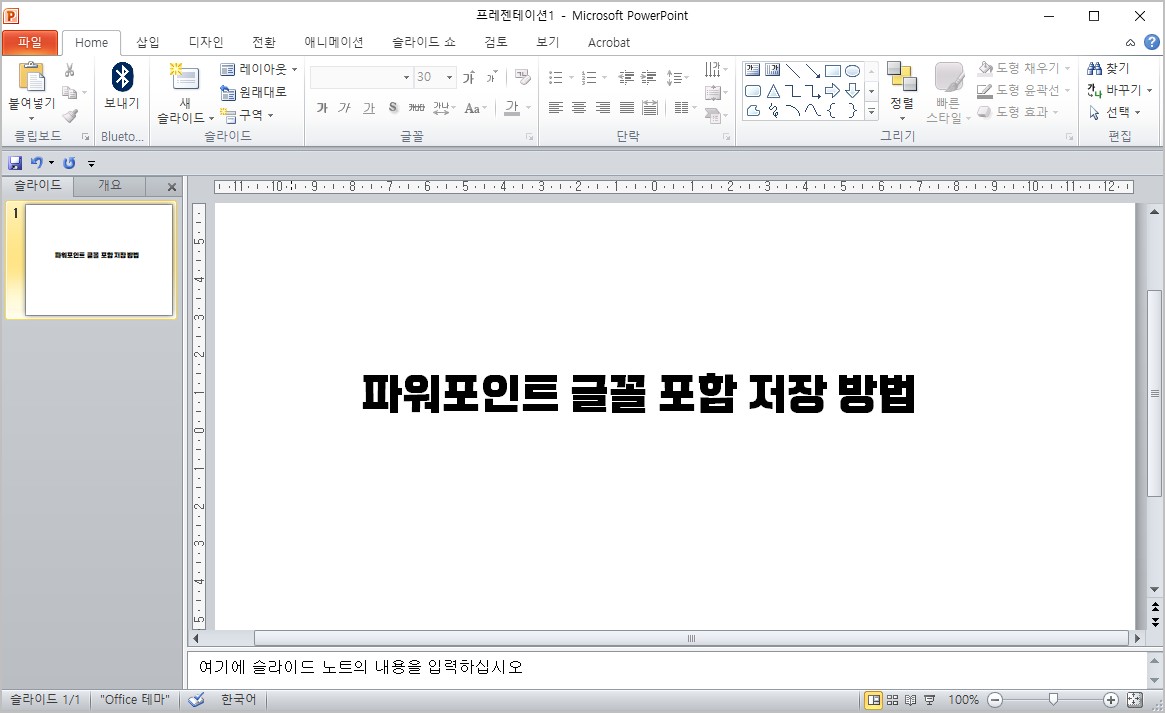Select the Isosceles Triangle shape
Image resolution: width=1165 pixels, height=713 pixels.
[x=773, y=91]
